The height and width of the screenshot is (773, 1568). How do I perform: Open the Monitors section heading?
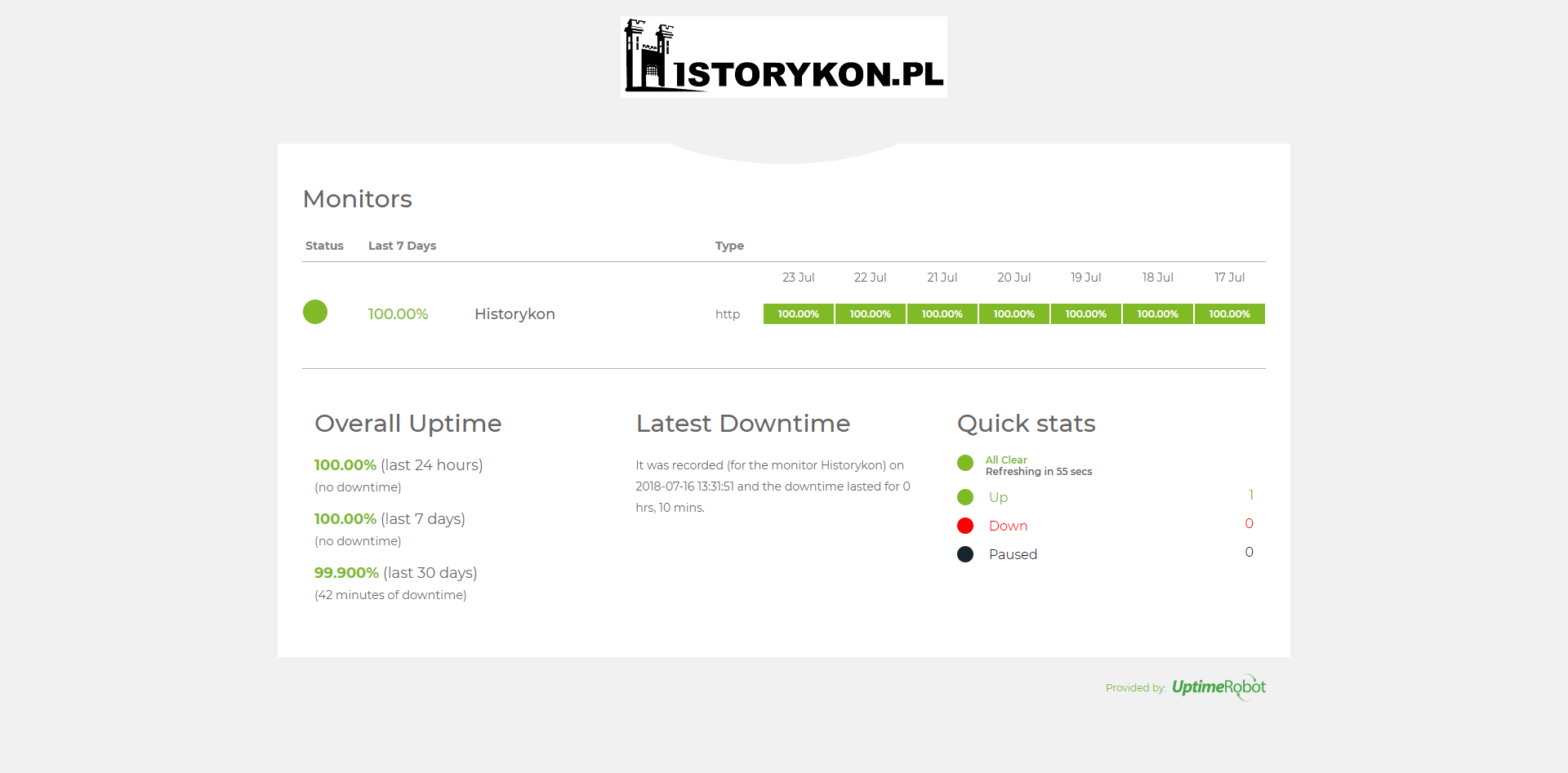357,198
